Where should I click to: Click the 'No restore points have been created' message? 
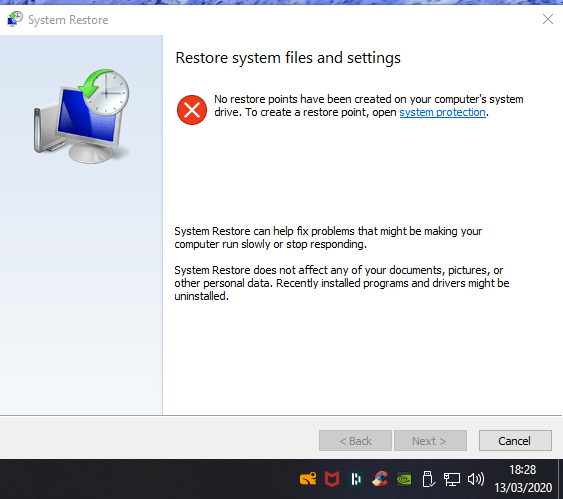click(369, 106)
